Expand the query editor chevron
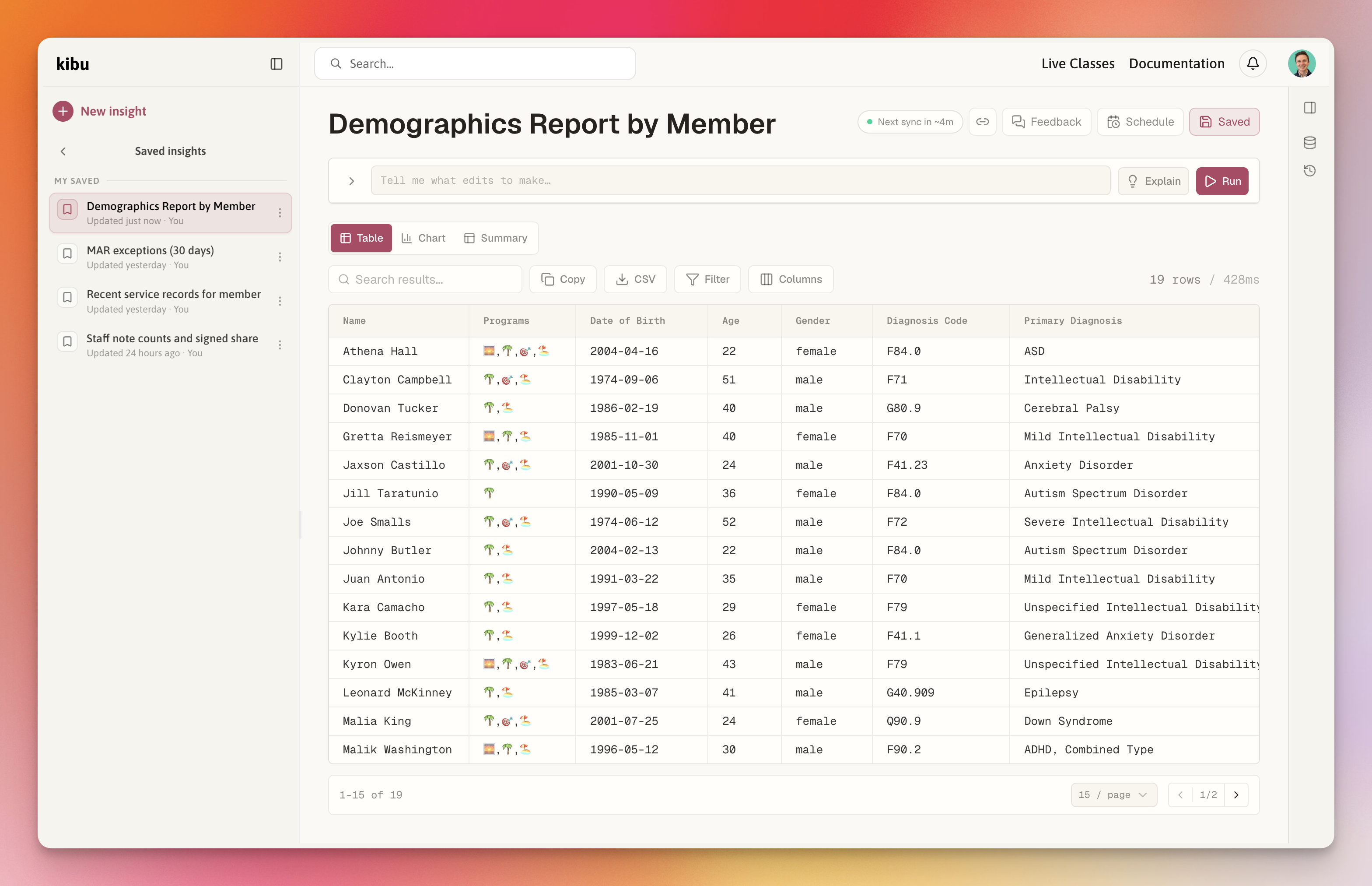Screen dimensions: 1372x886 (x=351, y=181)
